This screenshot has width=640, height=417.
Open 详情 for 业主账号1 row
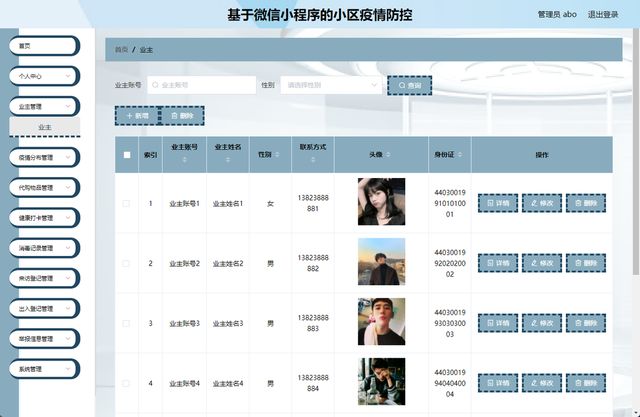click(498, 203)
